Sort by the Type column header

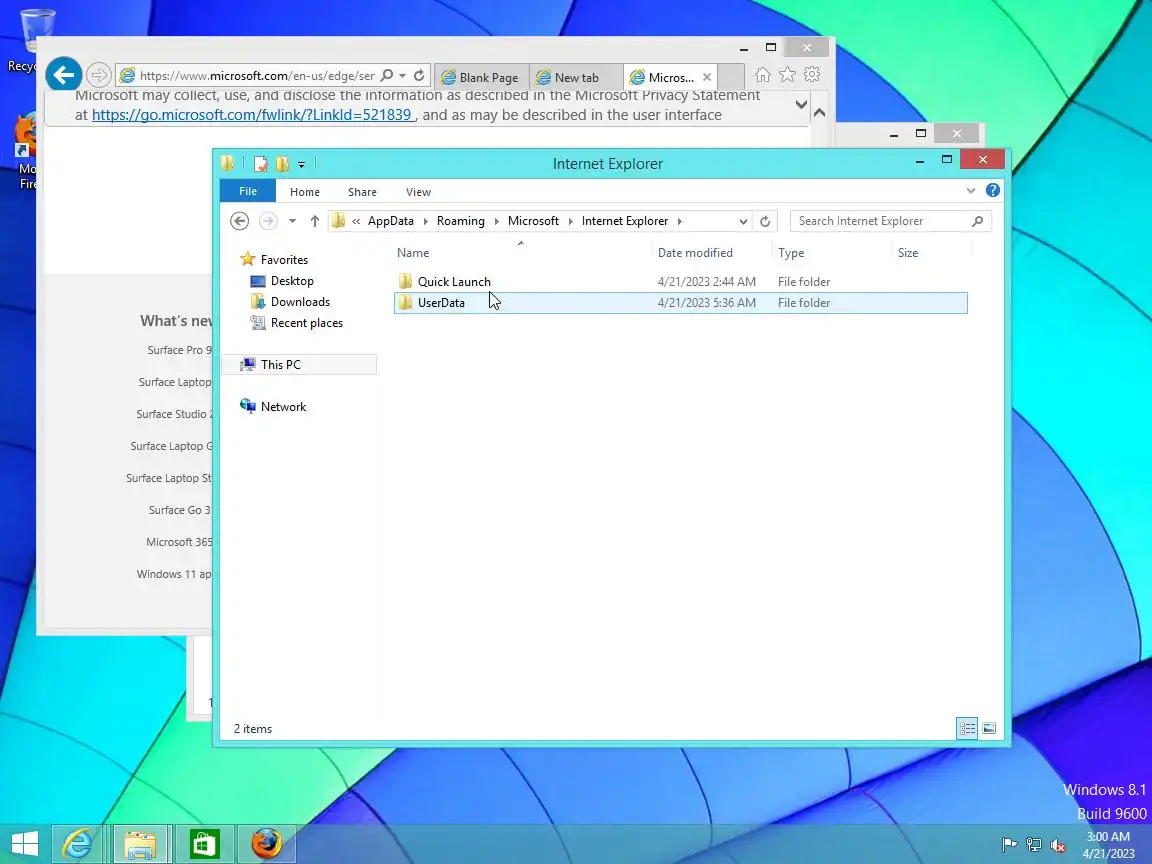tap(791, 253)
